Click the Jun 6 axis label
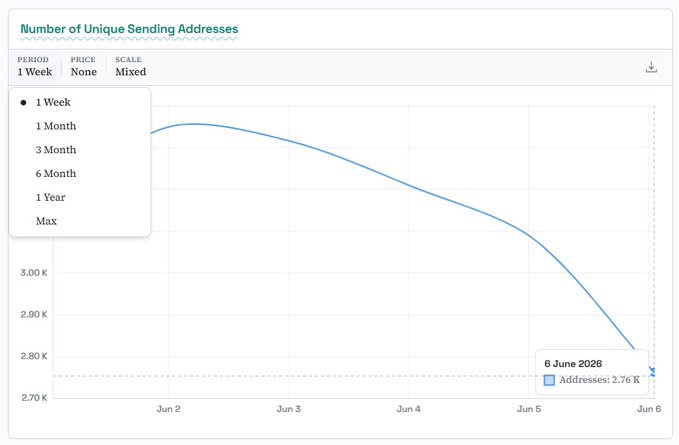The image size is (679, 445). click(649, 409)
